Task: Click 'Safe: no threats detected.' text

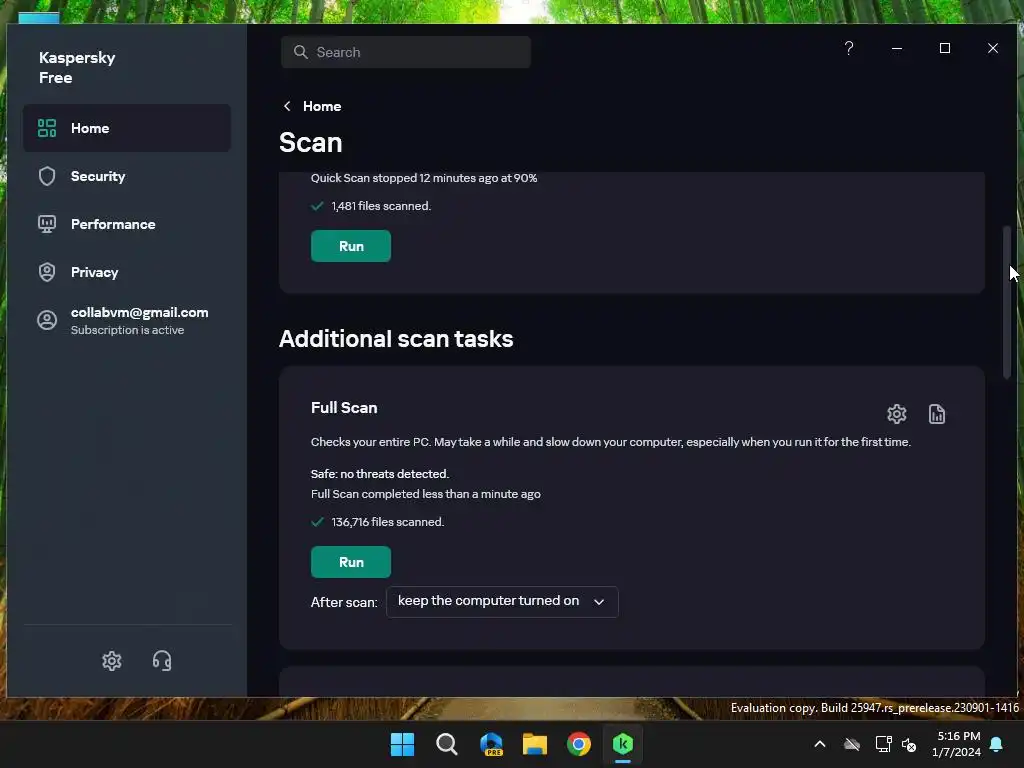Action: [x=380, y=474]
